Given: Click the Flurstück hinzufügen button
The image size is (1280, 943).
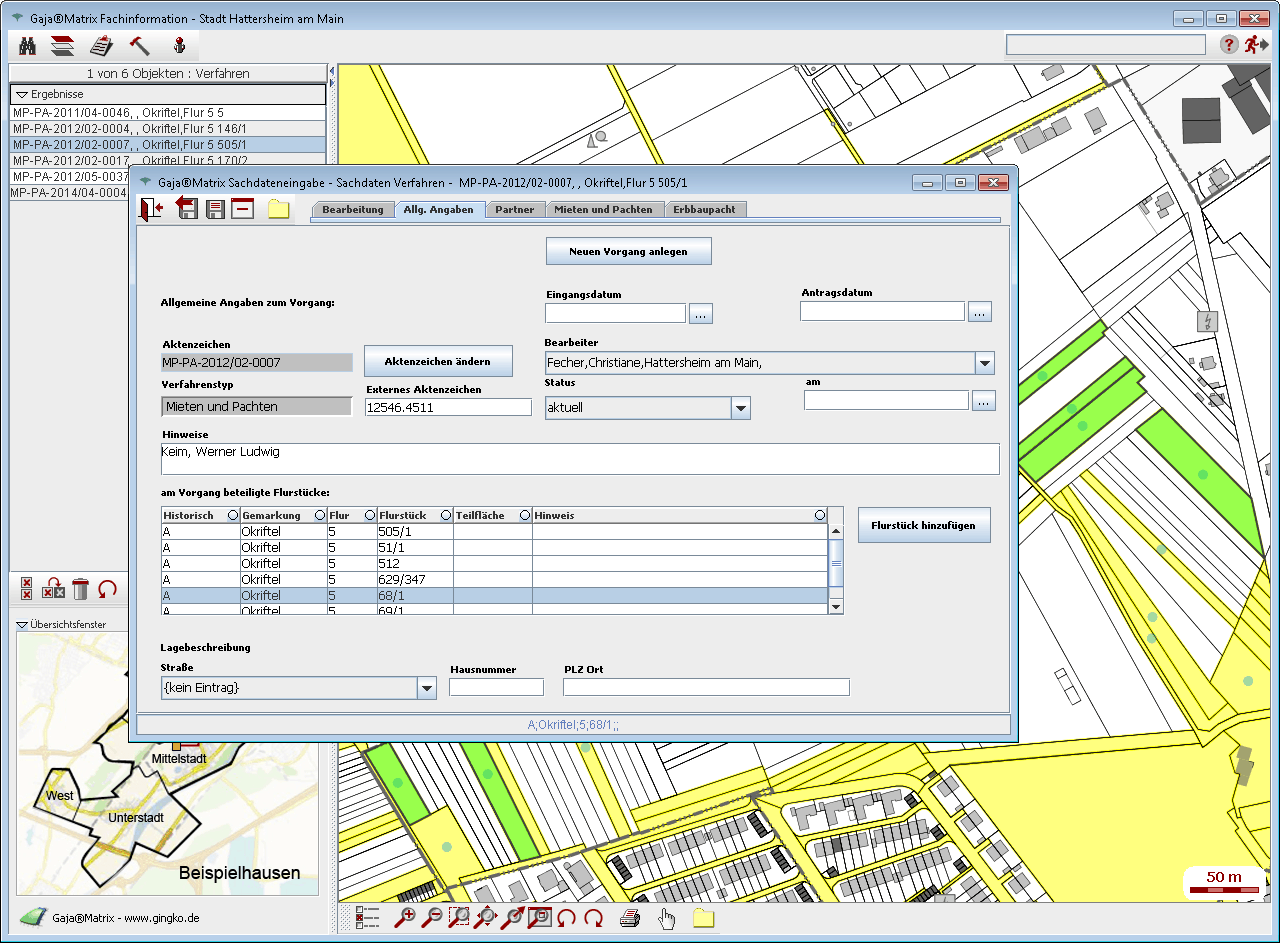Looking at the screenshot, I should point(923,525).
